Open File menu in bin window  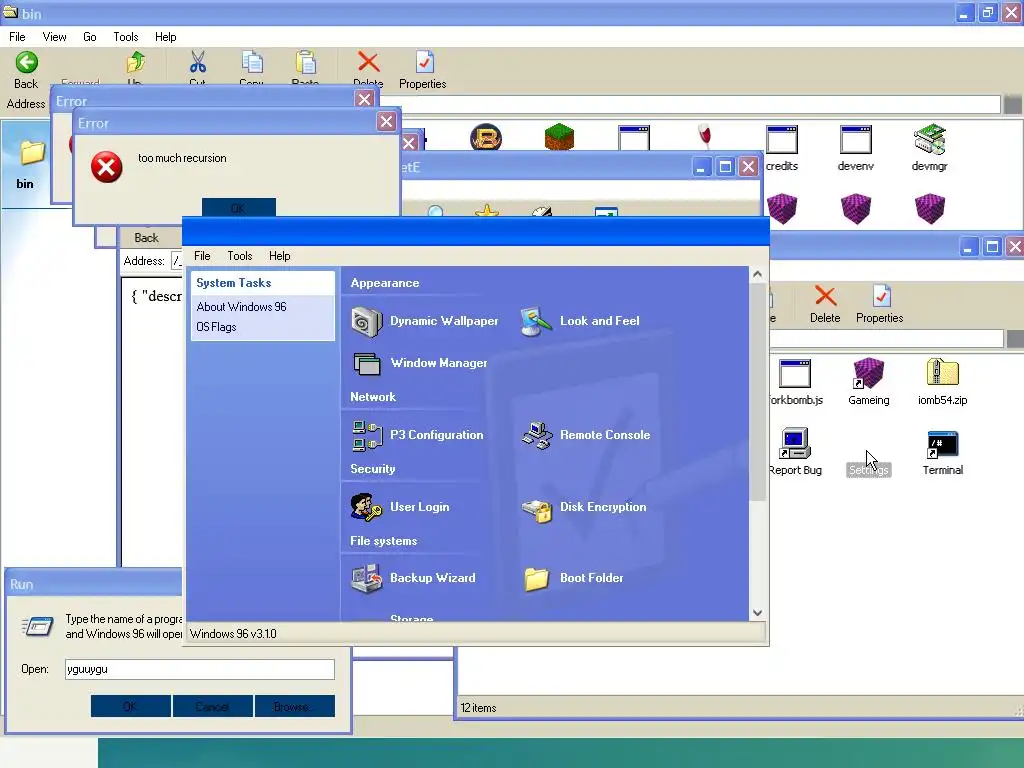(18, 37)
